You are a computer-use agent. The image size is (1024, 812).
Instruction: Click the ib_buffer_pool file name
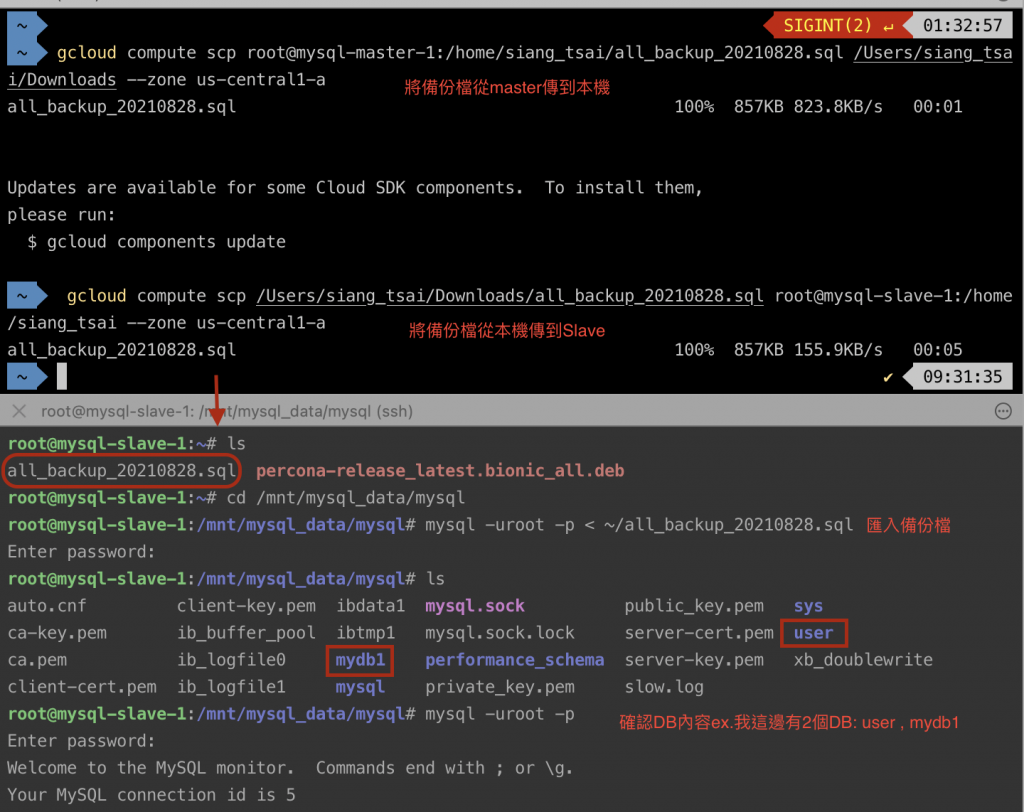point(246,632)
